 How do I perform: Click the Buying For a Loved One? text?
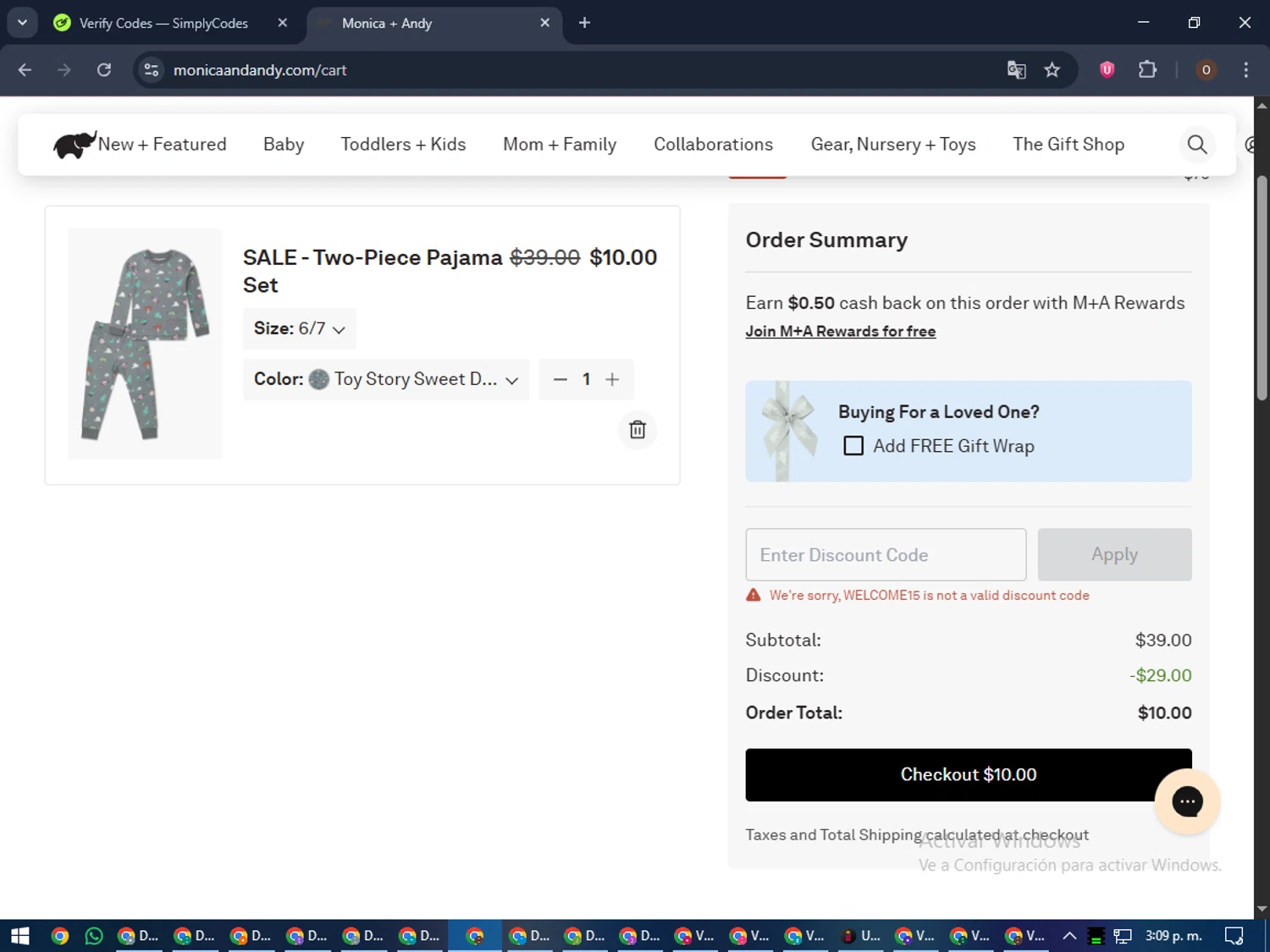(x=938, y=412)
